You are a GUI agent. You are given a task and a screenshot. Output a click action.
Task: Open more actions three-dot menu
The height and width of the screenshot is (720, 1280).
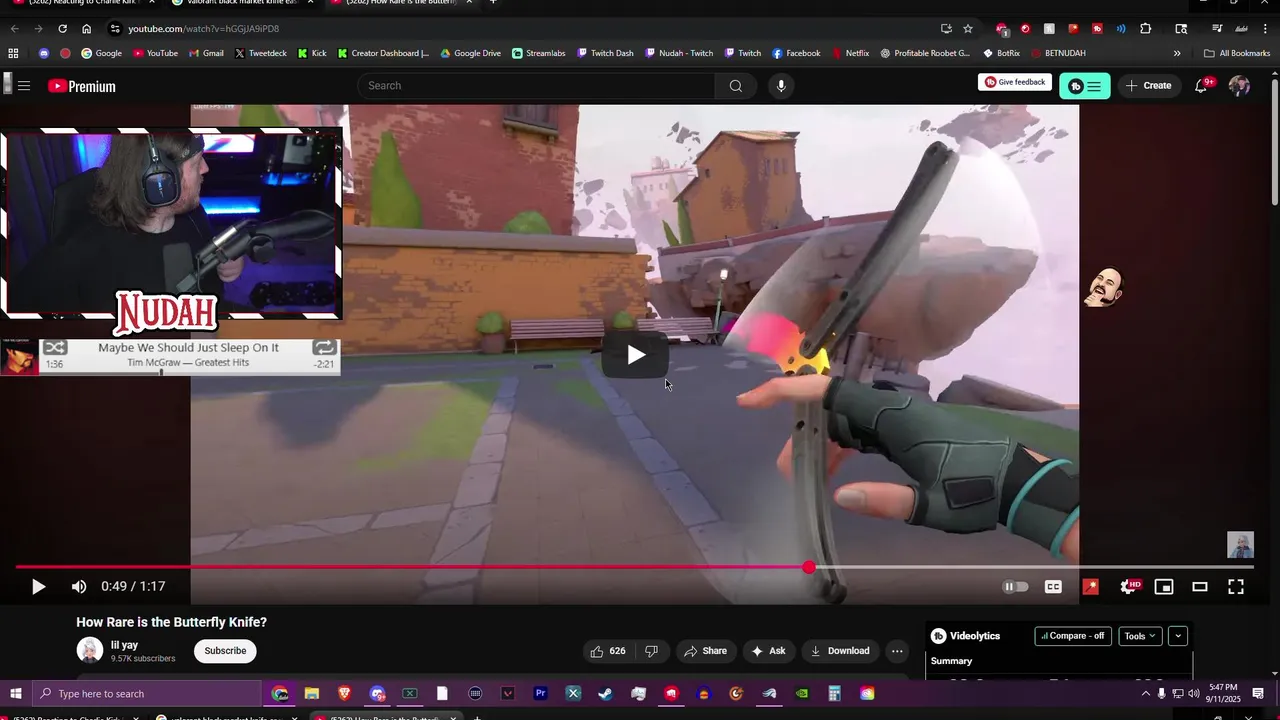click(897, 651)
